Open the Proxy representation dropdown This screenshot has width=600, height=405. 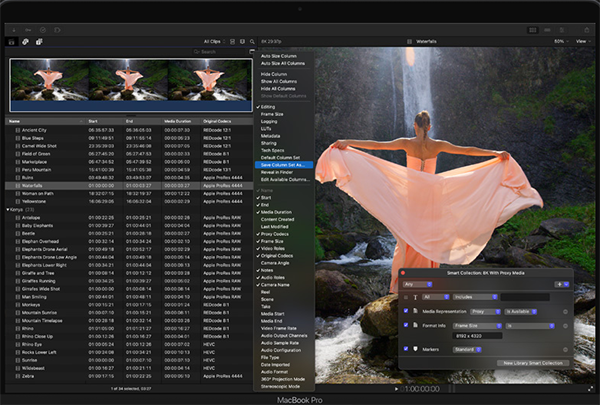pos(485,312)
